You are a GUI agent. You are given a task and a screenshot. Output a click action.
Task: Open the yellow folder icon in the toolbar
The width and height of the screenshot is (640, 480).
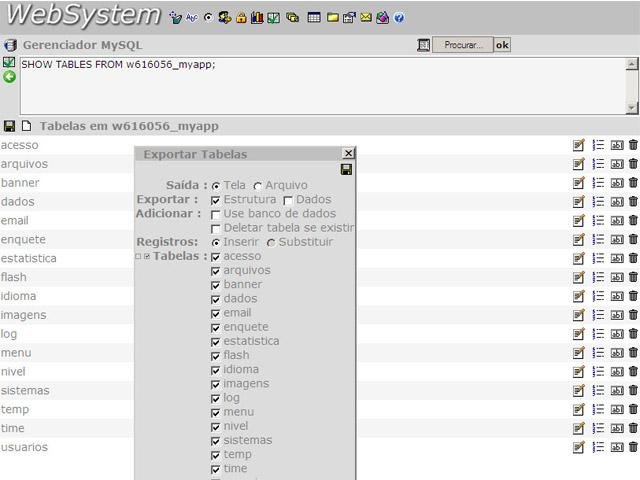pos(333,18)
